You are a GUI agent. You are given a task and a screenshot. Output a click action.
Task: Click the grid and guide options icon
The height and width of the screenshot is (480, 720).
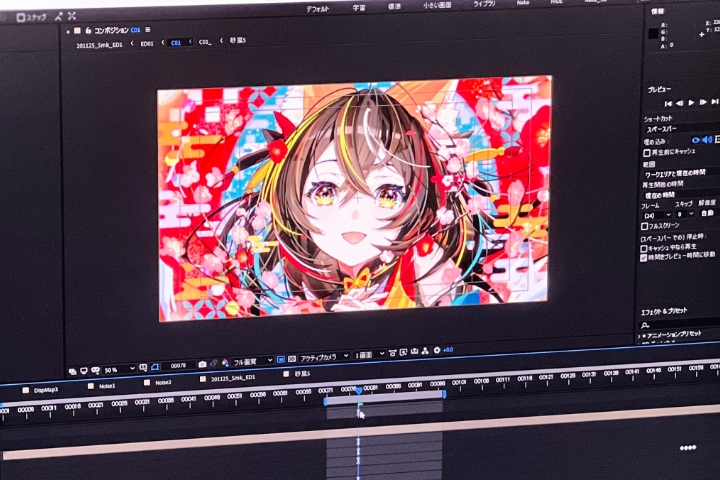(143, 368)
